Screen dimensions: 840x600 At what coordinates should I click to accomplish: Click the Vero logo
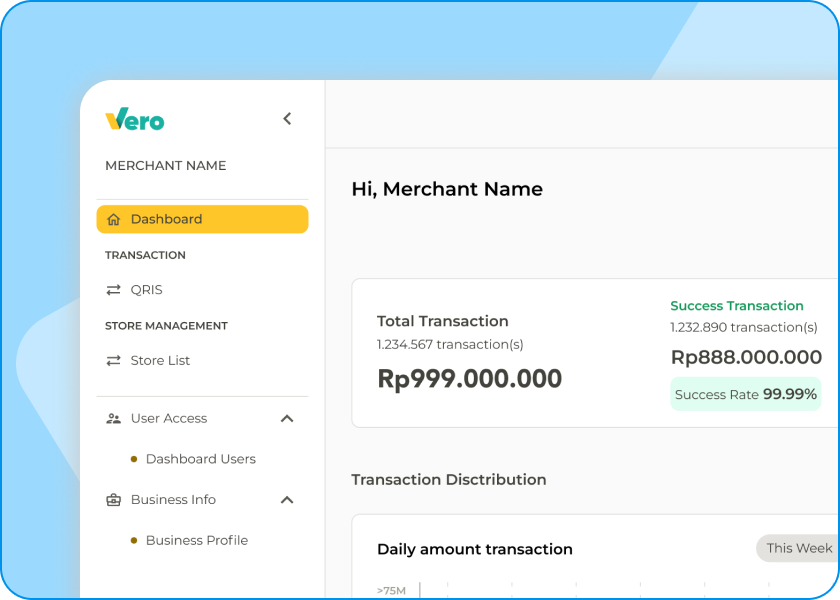coord(135,119)
